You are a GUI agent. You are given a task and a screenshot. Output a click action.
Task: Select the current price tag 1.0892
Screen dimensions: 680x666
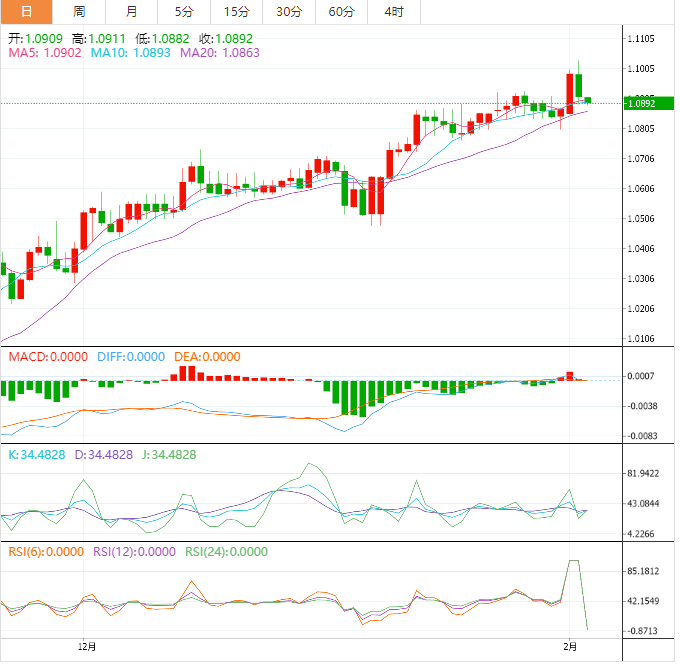coord(640,103)
